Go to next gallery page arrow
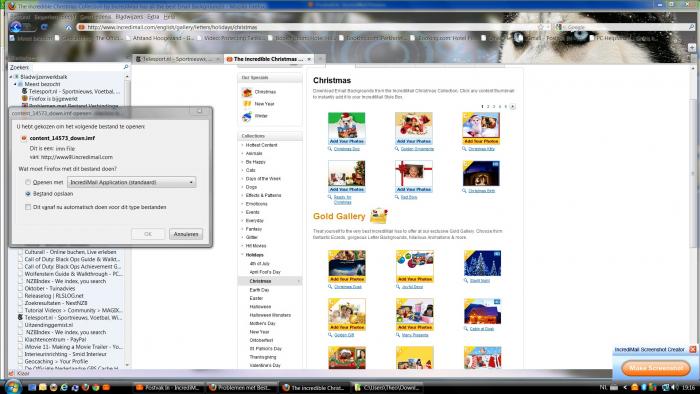 click(512, 107)
